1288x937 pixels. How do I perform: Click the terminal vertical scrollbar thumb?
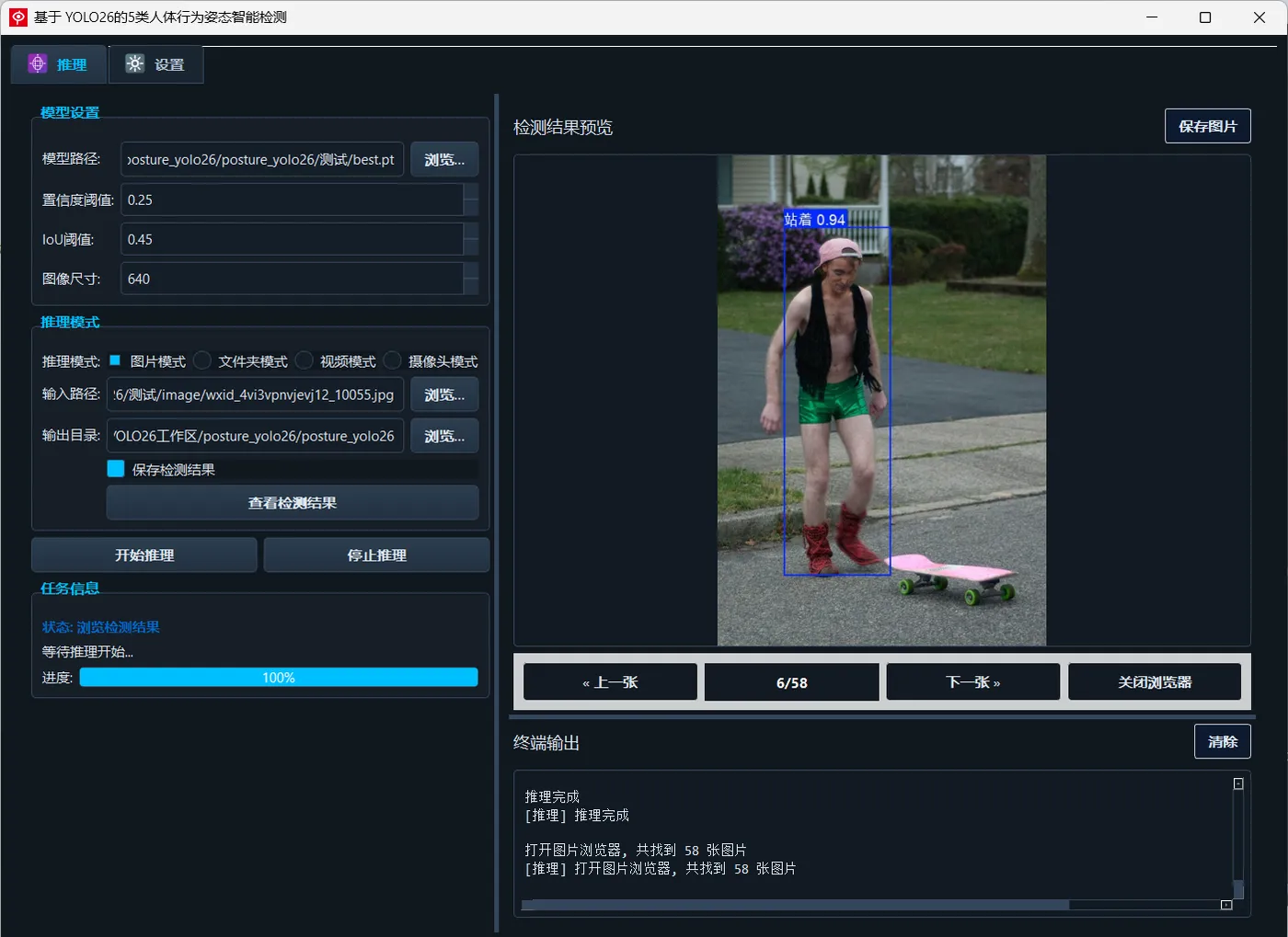[x=1238, y=889]
